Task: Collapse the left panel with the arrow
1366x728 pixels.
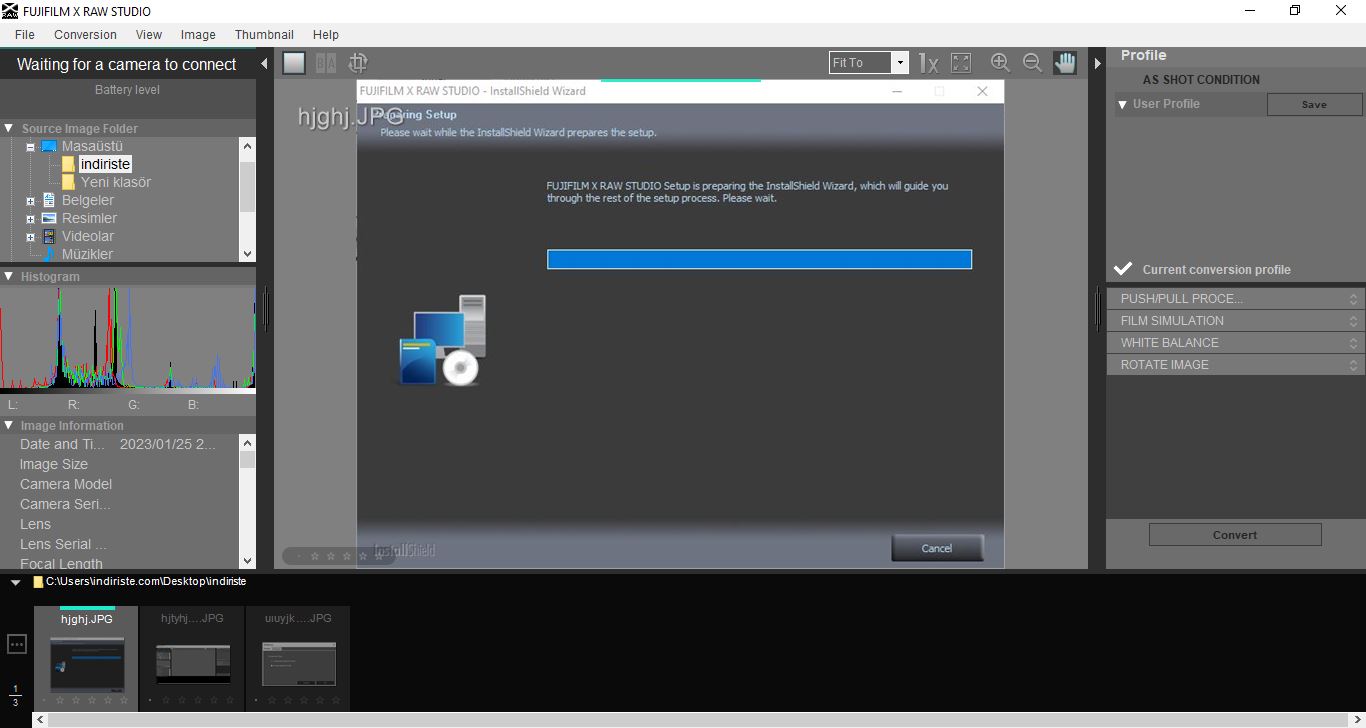Action: 264,64
